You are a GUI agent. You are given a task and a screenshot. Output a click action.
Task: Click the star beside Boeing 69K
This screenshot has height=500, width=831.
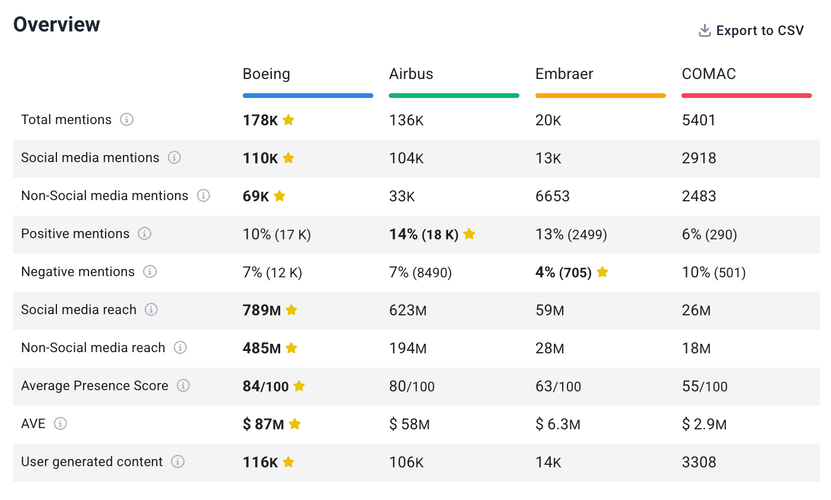click(279, 196)
